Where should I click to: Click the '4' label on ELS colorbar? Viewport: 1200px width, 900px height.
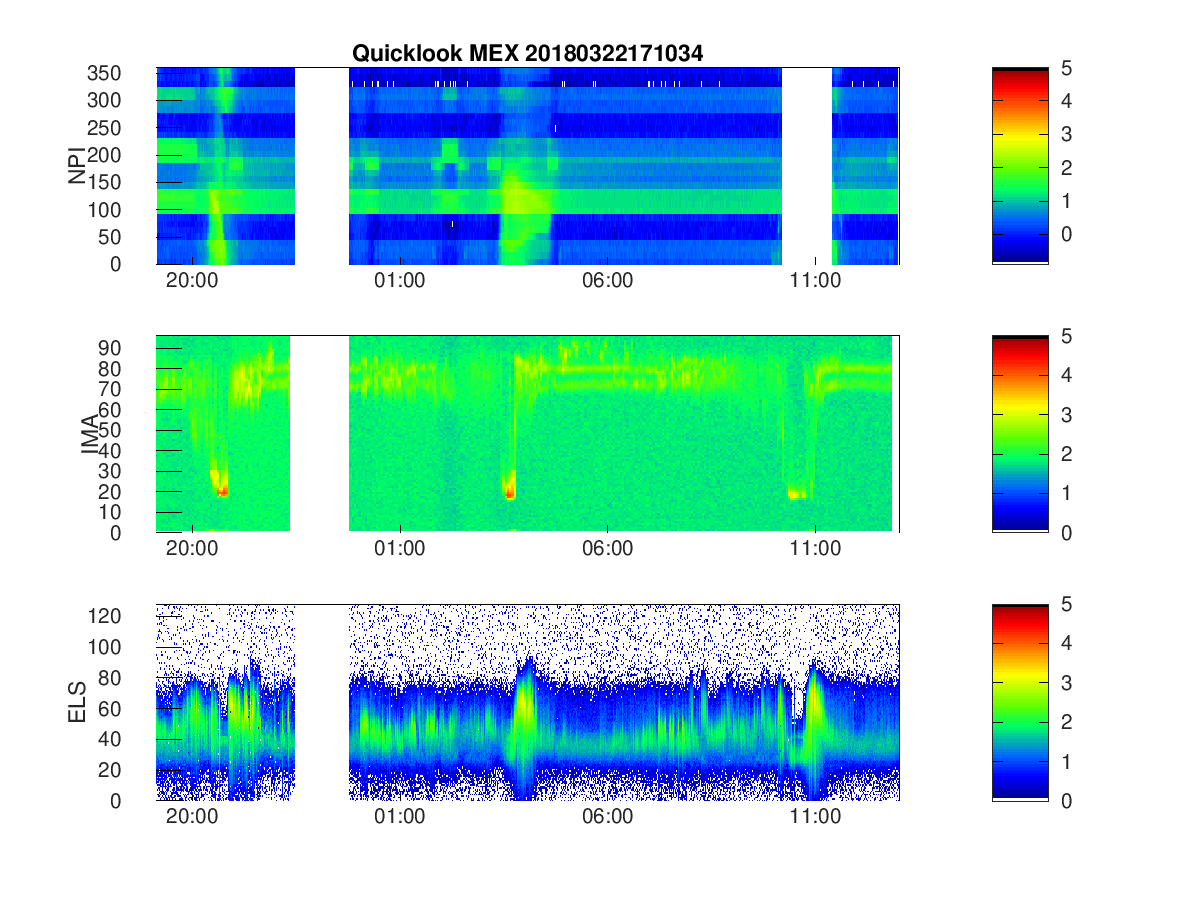(x=1066, y=643)
